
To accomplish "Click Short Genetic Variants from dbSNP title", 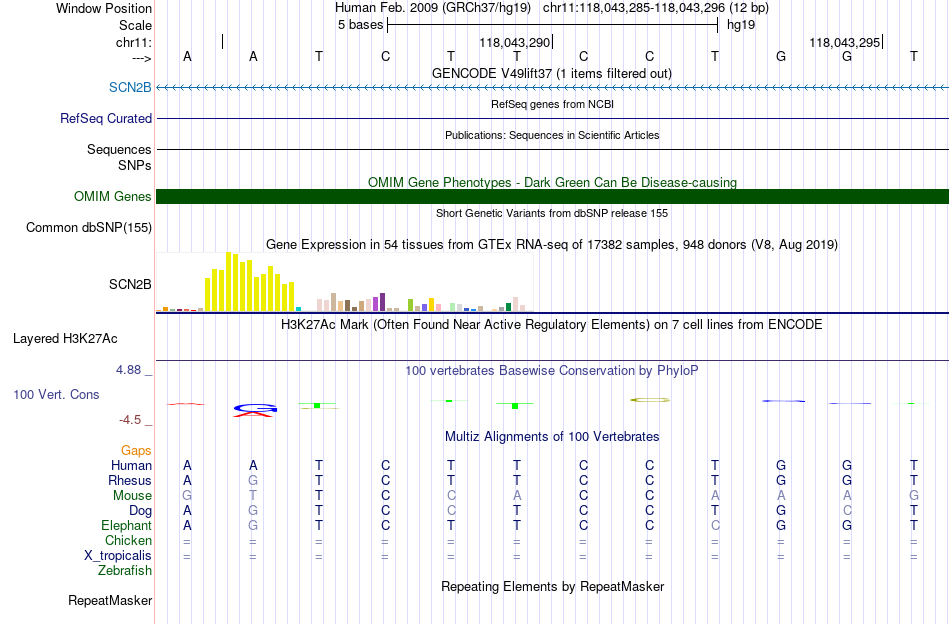I will (x=552, y=213).
